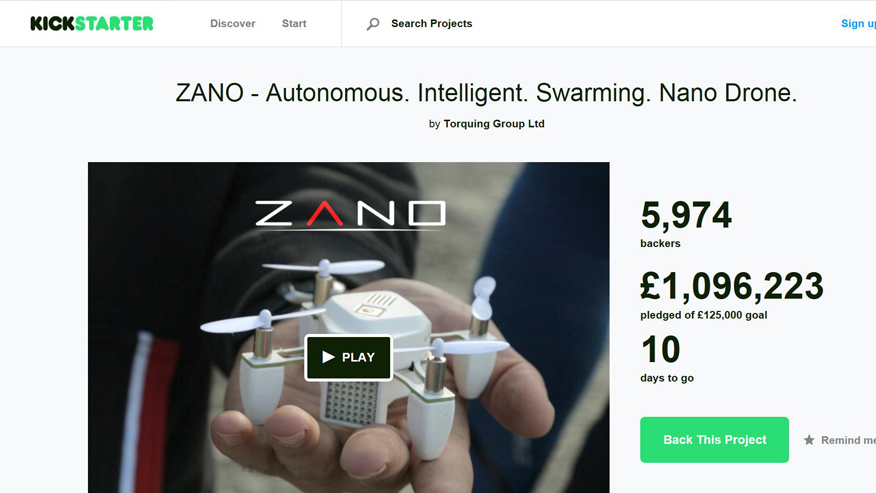The image size is (876, 493).
Task: Open the Torquing Group Ltd creator link
Action: (494, 124)
